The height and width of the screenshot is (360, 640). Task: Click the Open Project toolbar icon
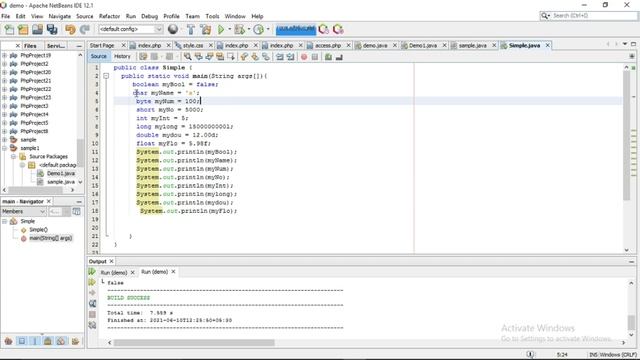[37, 29]
